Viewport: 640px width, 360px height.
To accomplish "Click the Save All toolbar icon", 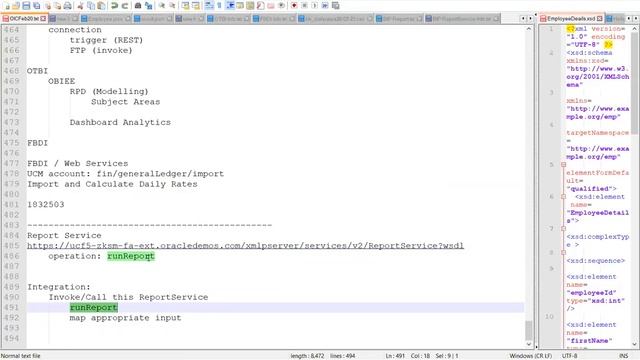I will click(x=36, y=6).
